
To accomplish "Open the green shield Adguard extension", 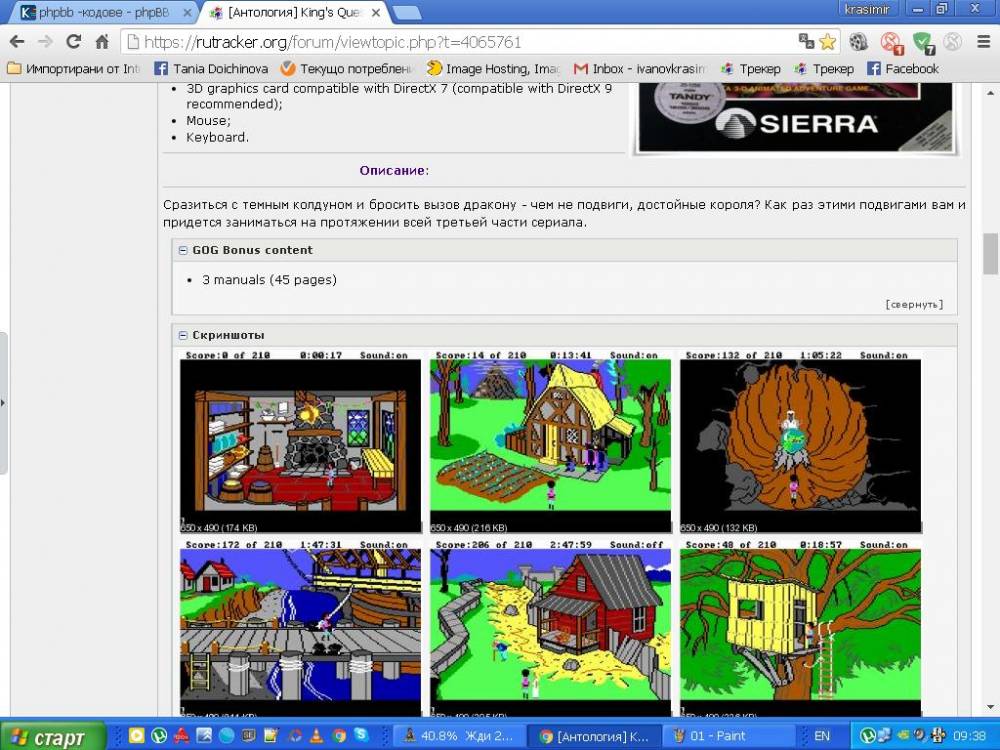I will 923,43.
